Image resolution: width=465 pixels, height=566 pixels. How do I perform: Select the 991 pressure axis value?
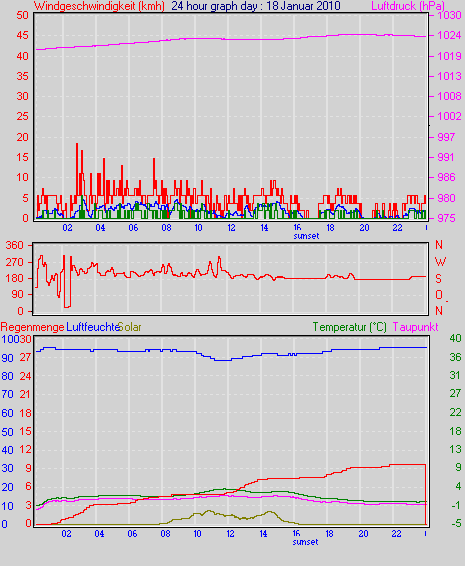click(446, 157)
